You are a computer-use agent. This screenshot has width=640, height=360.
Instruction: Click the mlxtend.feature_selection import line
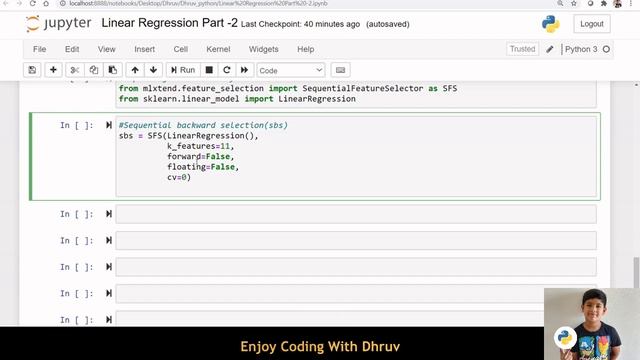[x=288, y=88]
